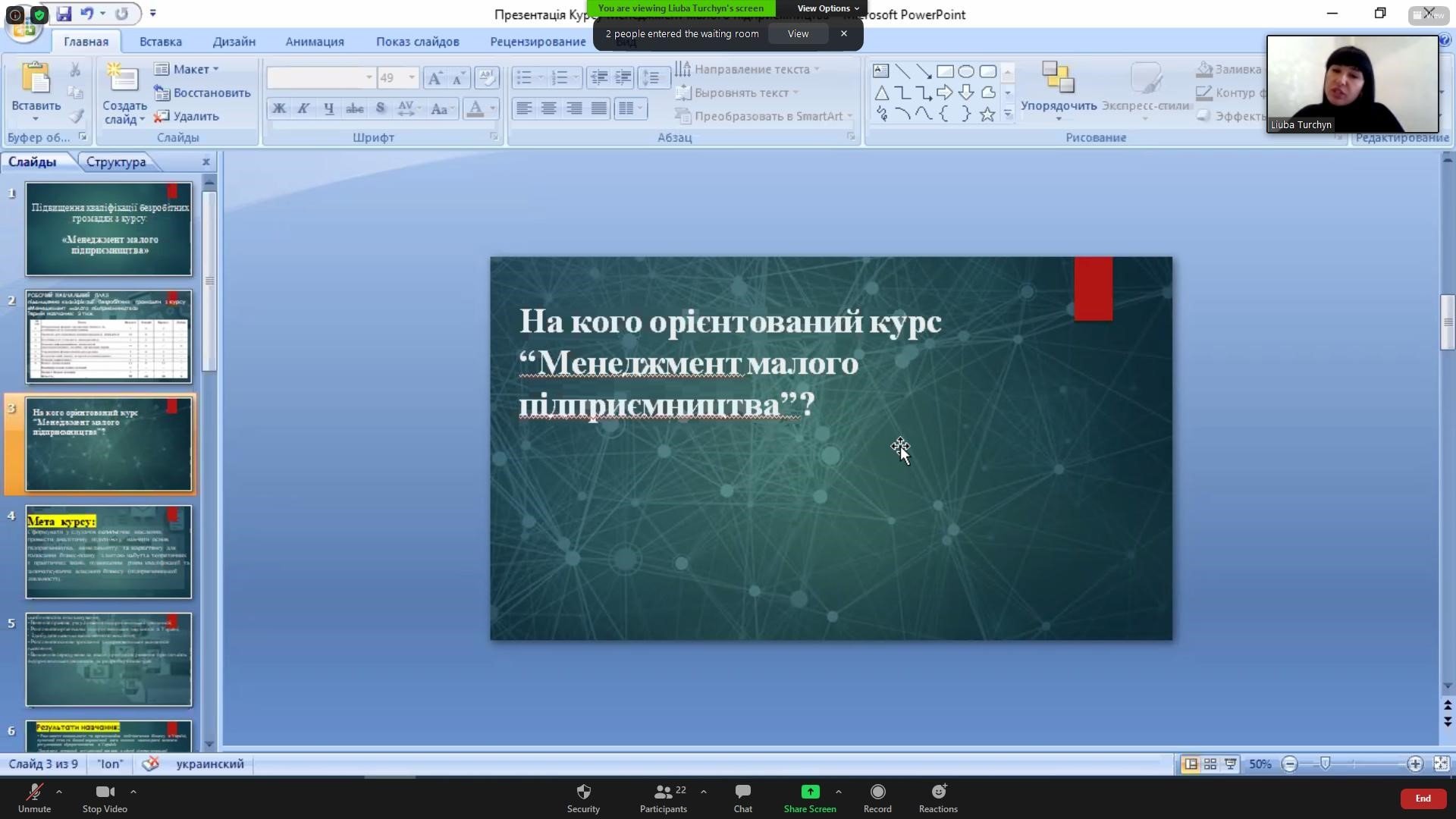Select slide 1 thumbnail
Viewport: 1456px width, 819px height.
tap(108, 228)
